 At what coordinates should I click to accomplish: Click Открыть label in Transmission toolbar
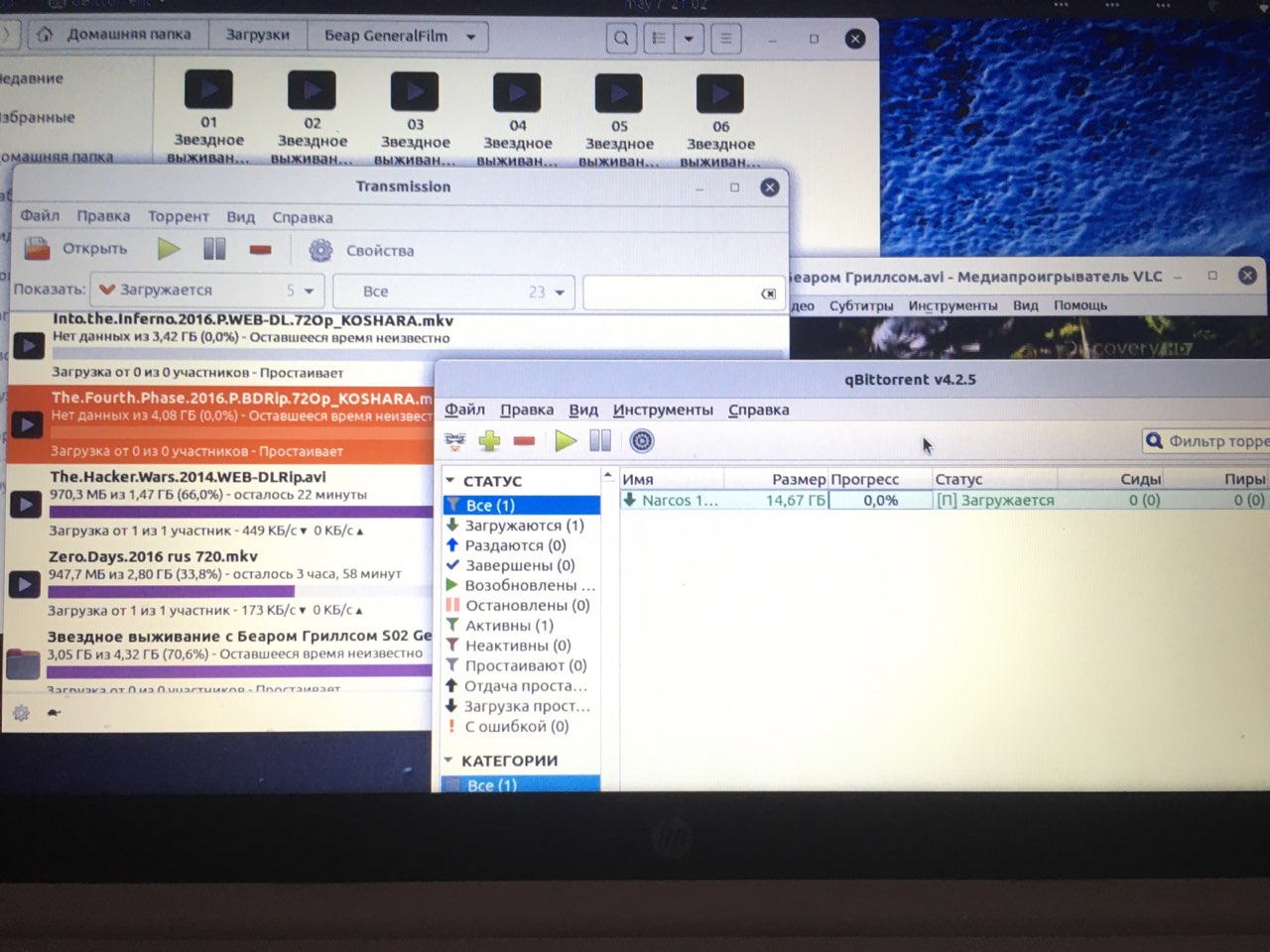coord(95,249)
